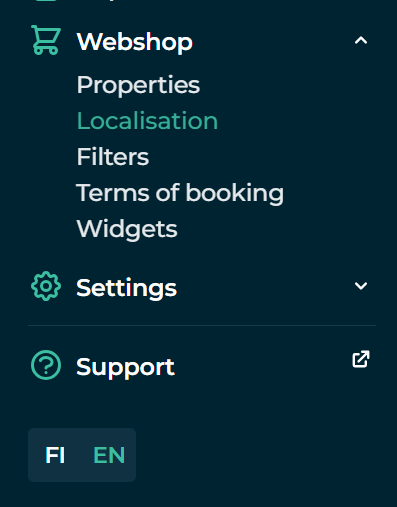Screen dimensions: 397x507
Task: Open Support via the external link icon
Action: tap(361, 359)
